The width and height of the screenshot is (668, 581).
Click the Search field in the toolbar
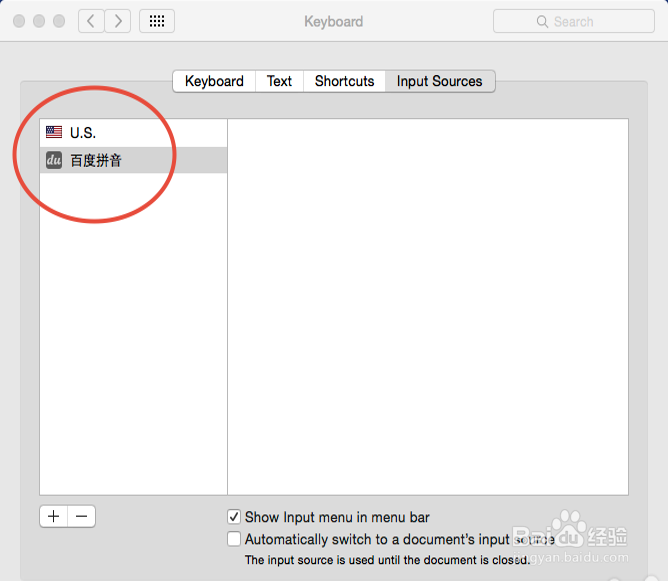[573, 21]
